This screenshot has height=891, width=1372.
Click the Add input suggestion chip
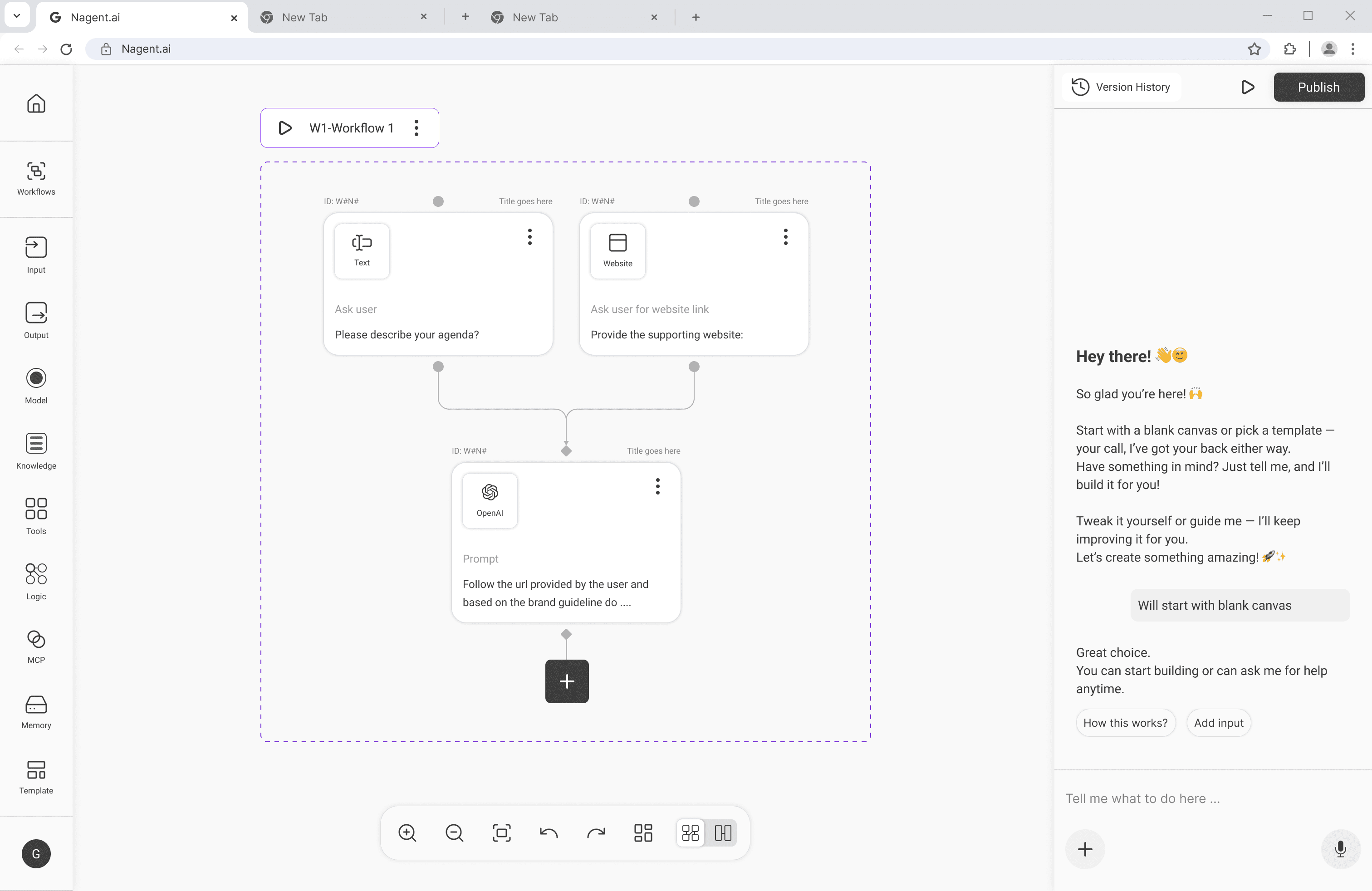pyautogui.click(x=1218, y=722)
